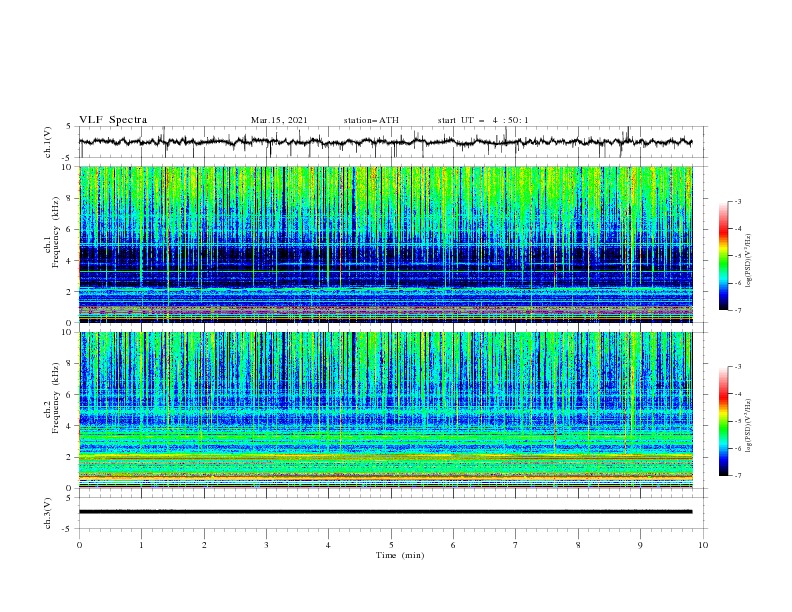Click the 'start UT = 4 :50: 1' text
792x612 pixels.
483,120
